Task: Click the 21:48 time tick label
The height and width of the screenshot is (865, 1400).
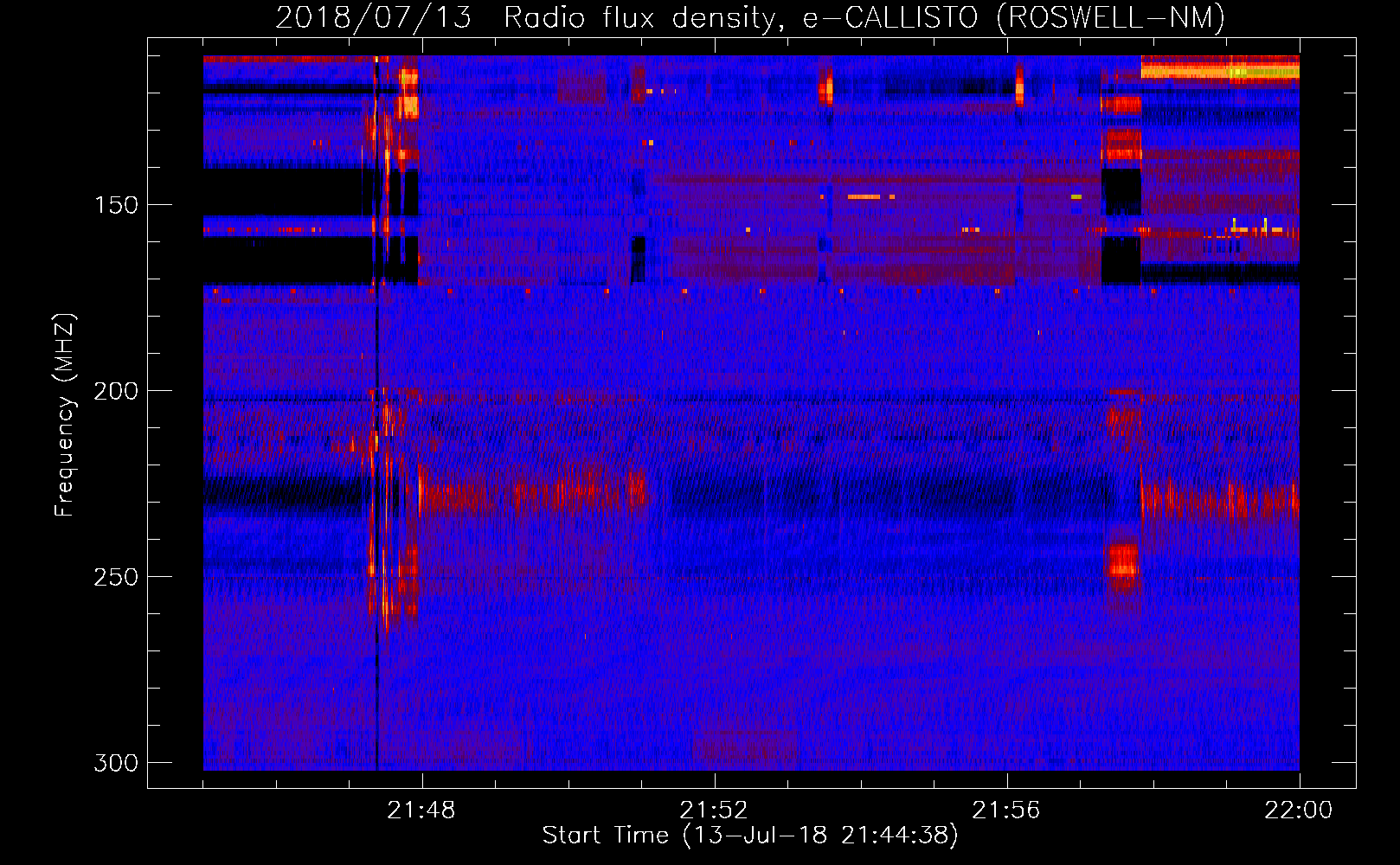Action: [x=421, y=811]
